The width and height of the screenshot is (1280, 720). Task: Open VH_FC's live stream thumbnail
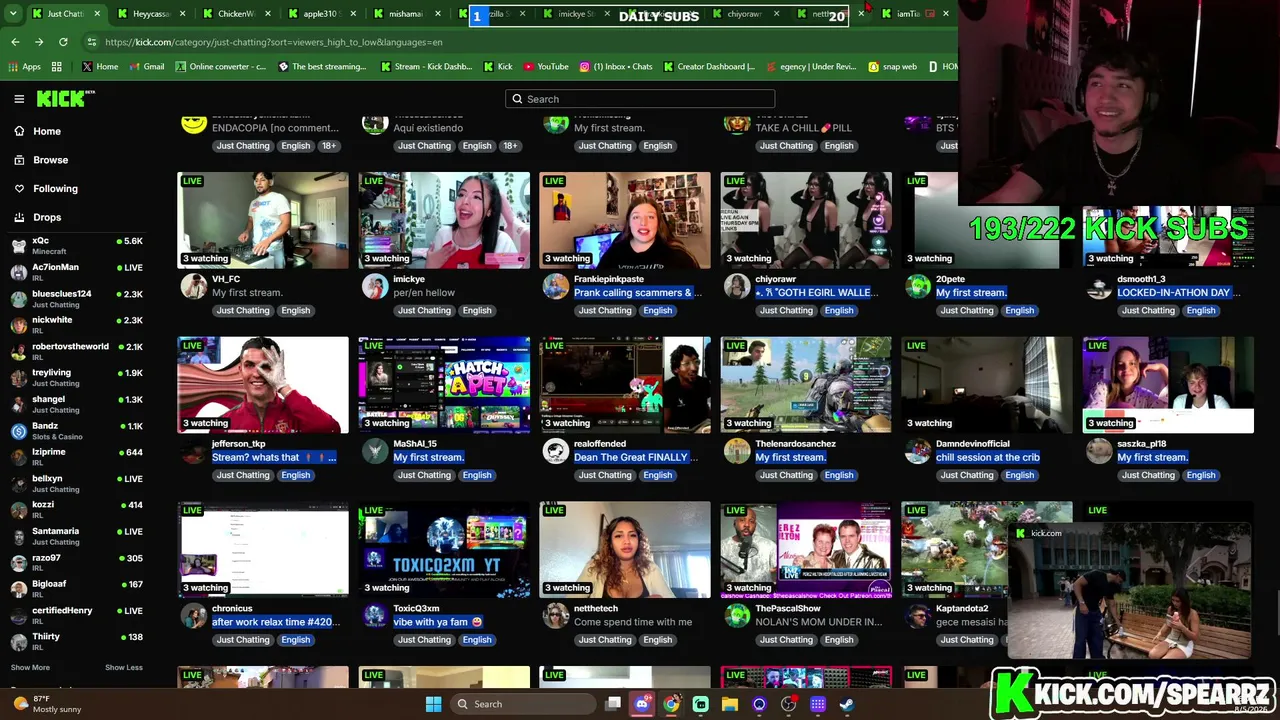pos(263,220)
